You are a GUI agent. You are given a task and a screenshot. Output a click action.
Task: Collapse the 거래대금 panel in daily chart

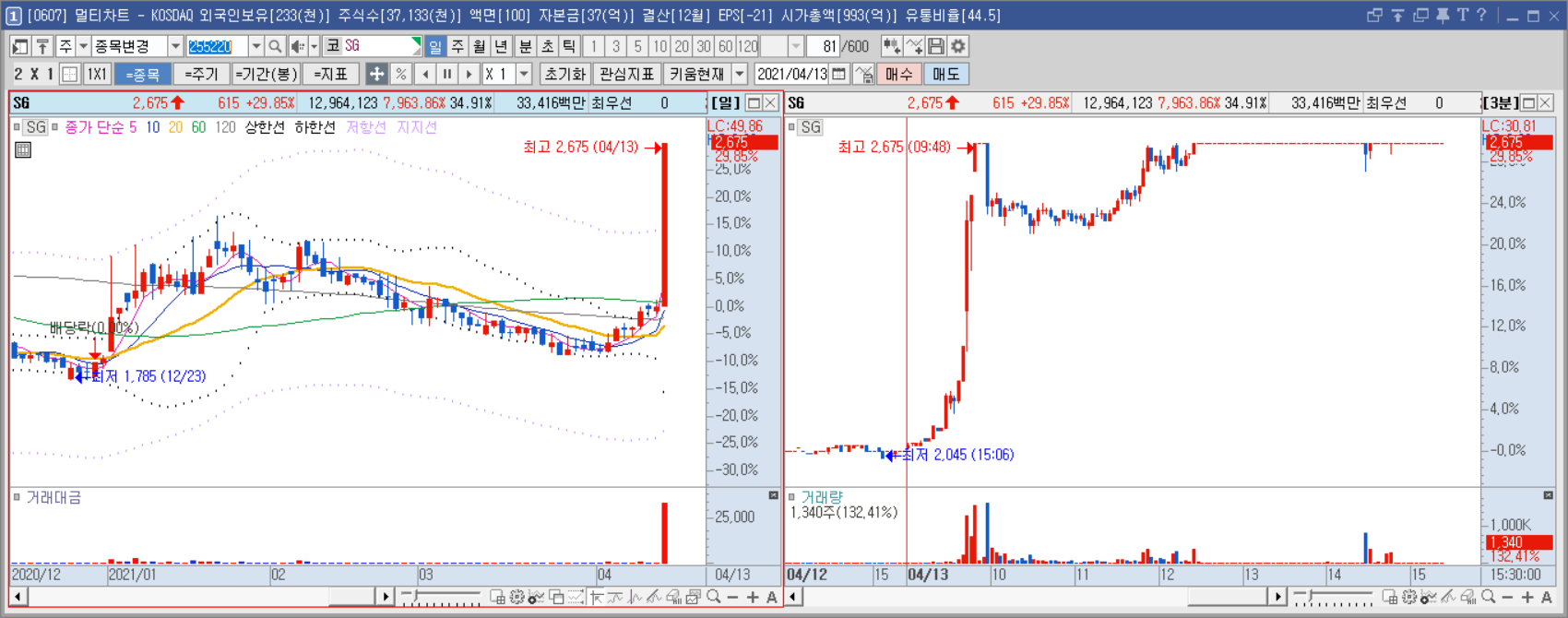[773, 496]
